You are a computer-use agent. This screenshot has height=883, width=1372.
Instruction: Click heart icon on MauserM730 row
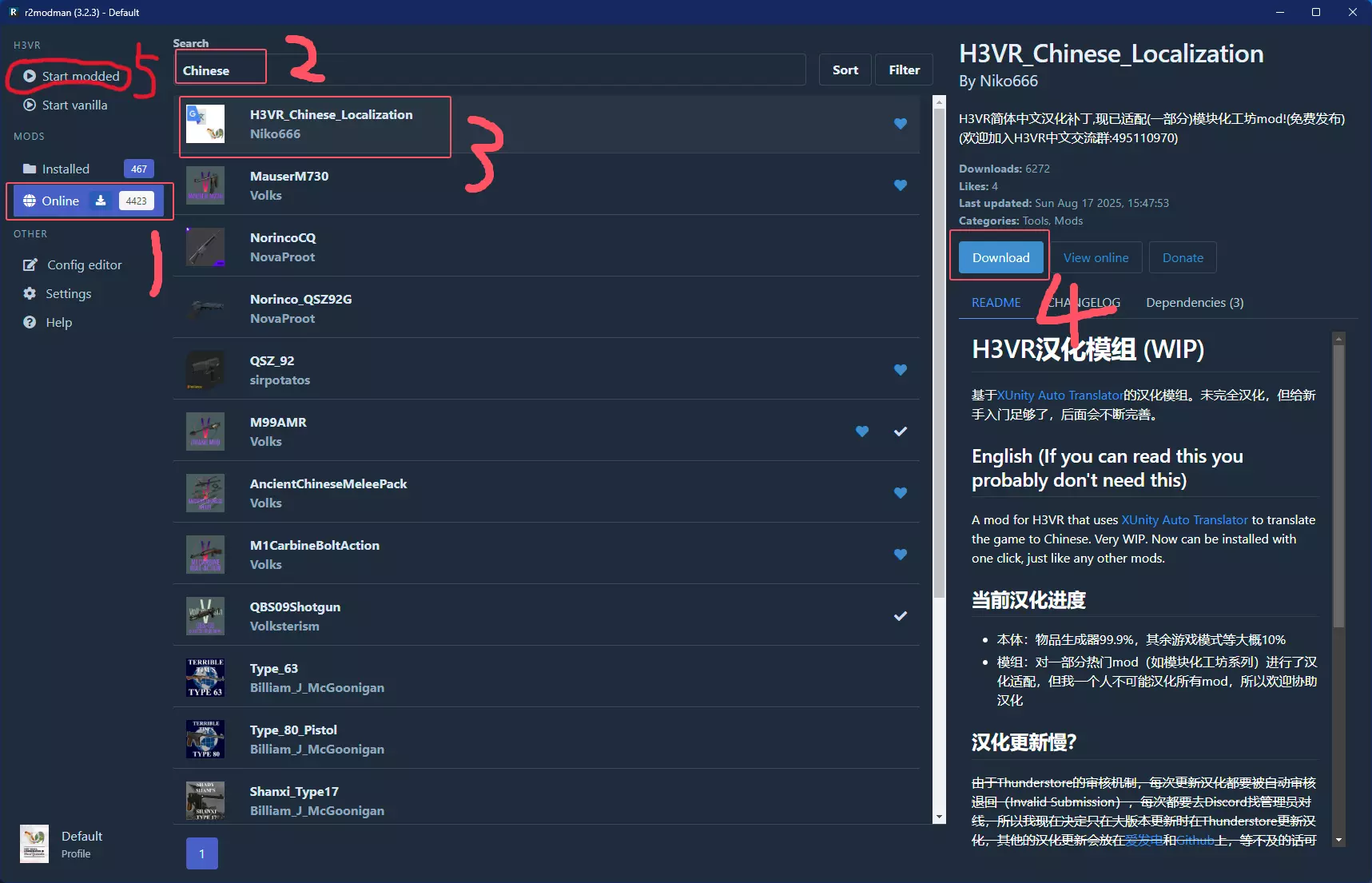coord(901,185)
